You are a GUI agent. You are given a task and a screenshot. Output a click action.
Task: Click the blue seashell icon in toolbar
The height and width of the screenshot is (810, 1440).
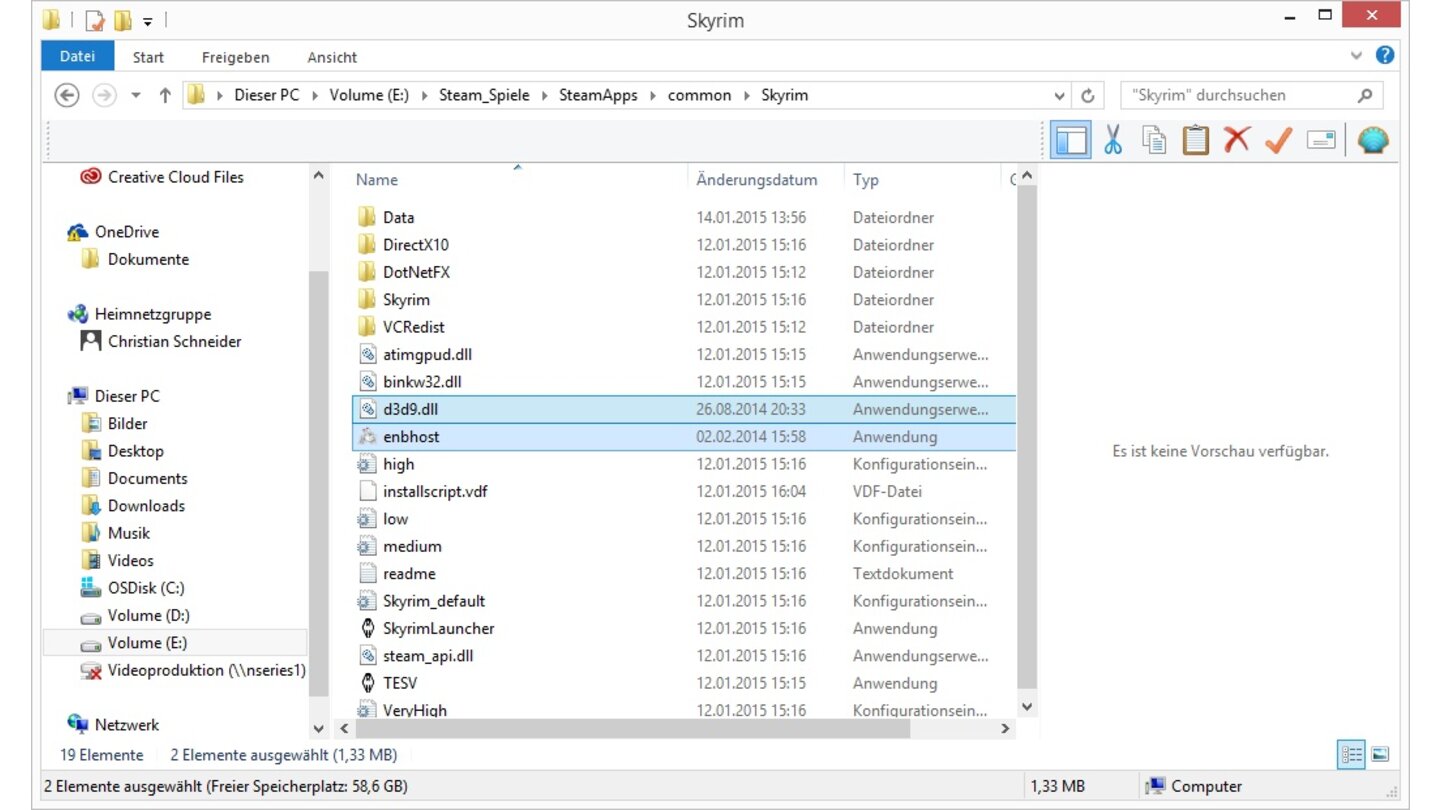tap(1373, 140)
